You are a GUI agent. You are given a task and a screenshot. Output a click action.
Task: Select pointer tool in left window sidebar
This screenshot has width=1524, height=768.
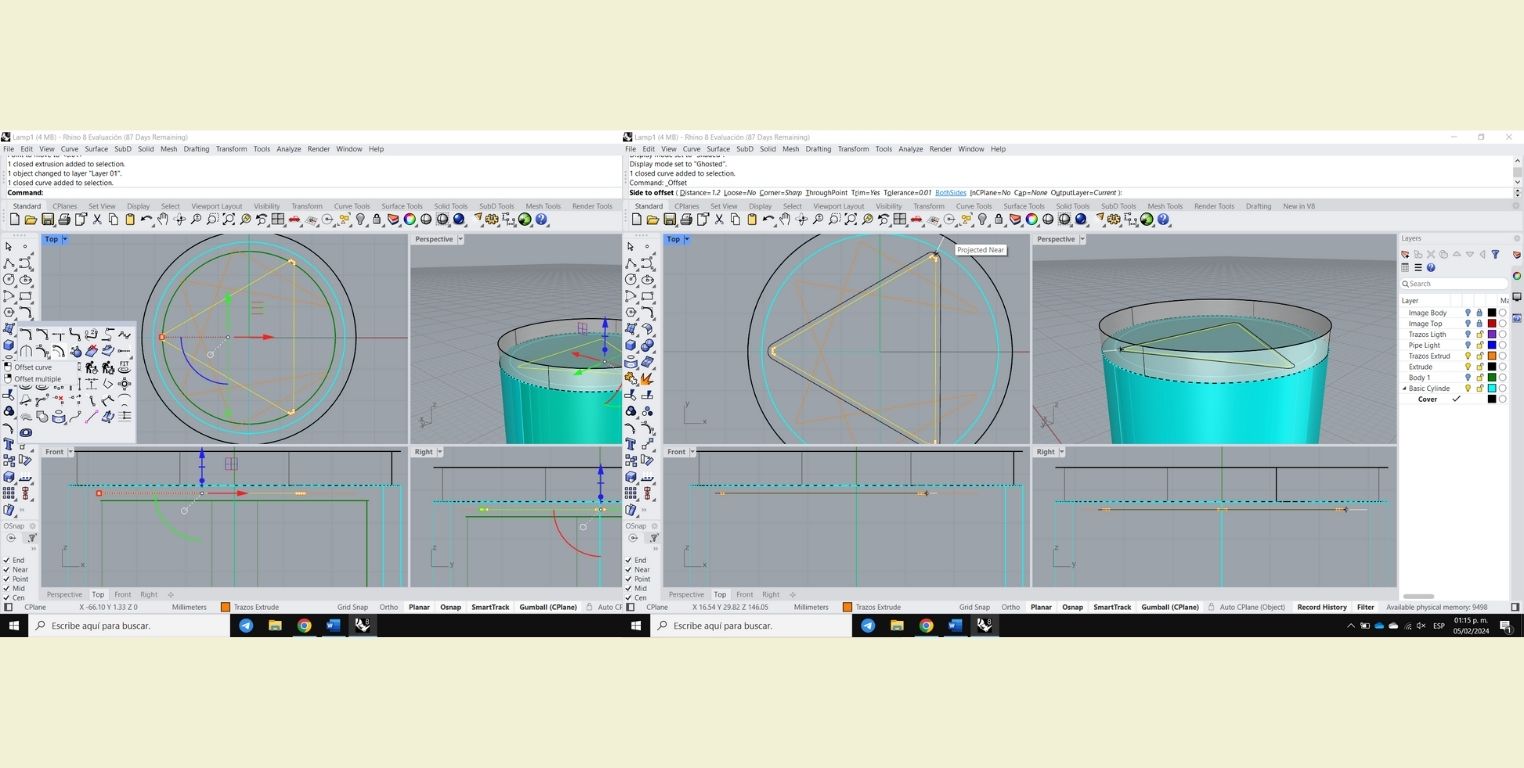pyautogui.click(x=9, y=246)
